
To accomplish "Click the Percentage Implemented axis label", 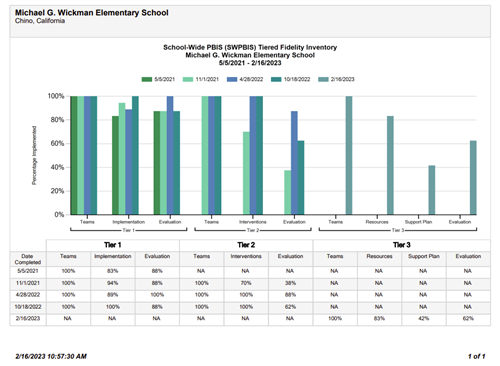I will click(34, 155).
